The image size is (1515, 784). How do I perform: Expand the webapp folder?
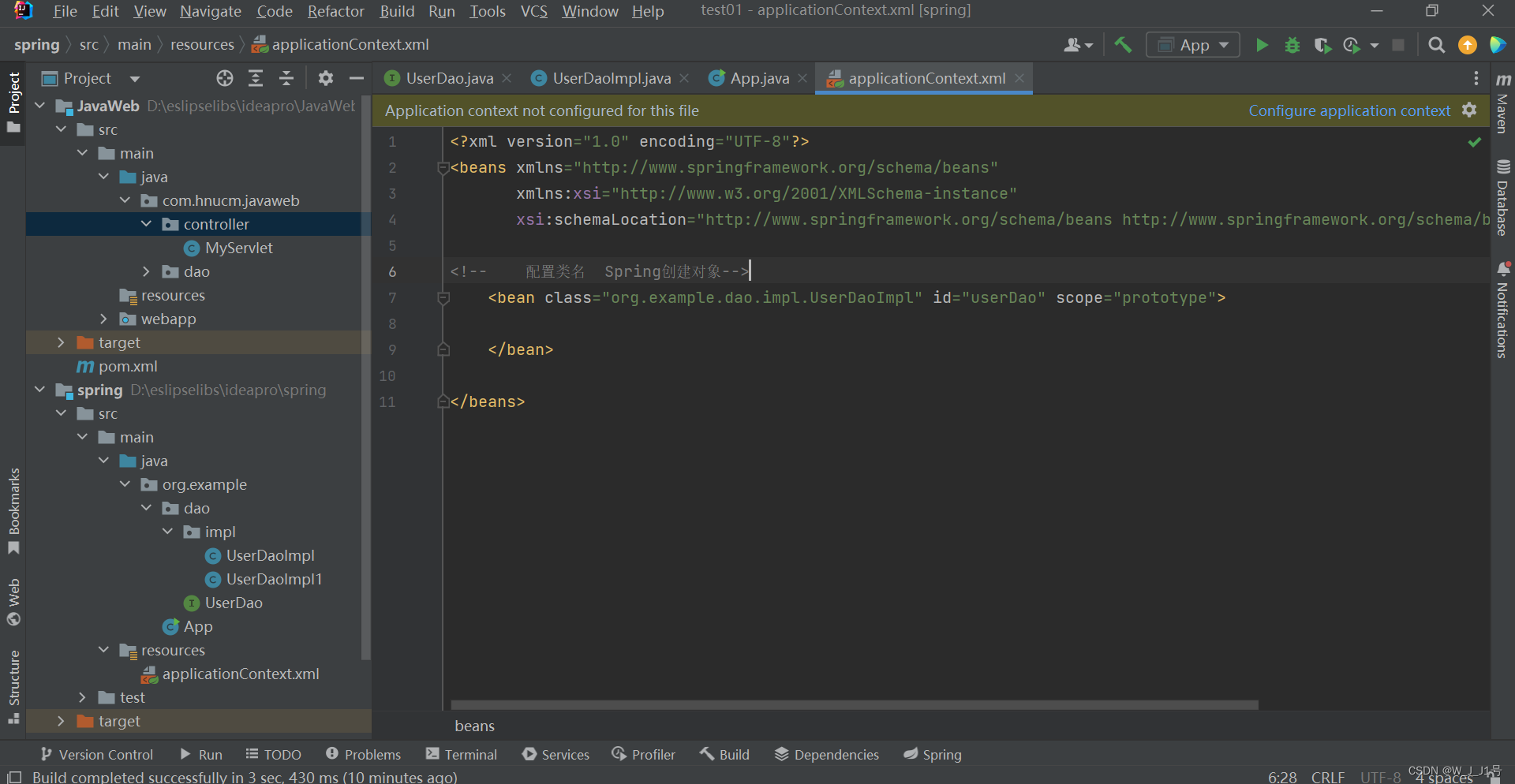click(104, 319)
